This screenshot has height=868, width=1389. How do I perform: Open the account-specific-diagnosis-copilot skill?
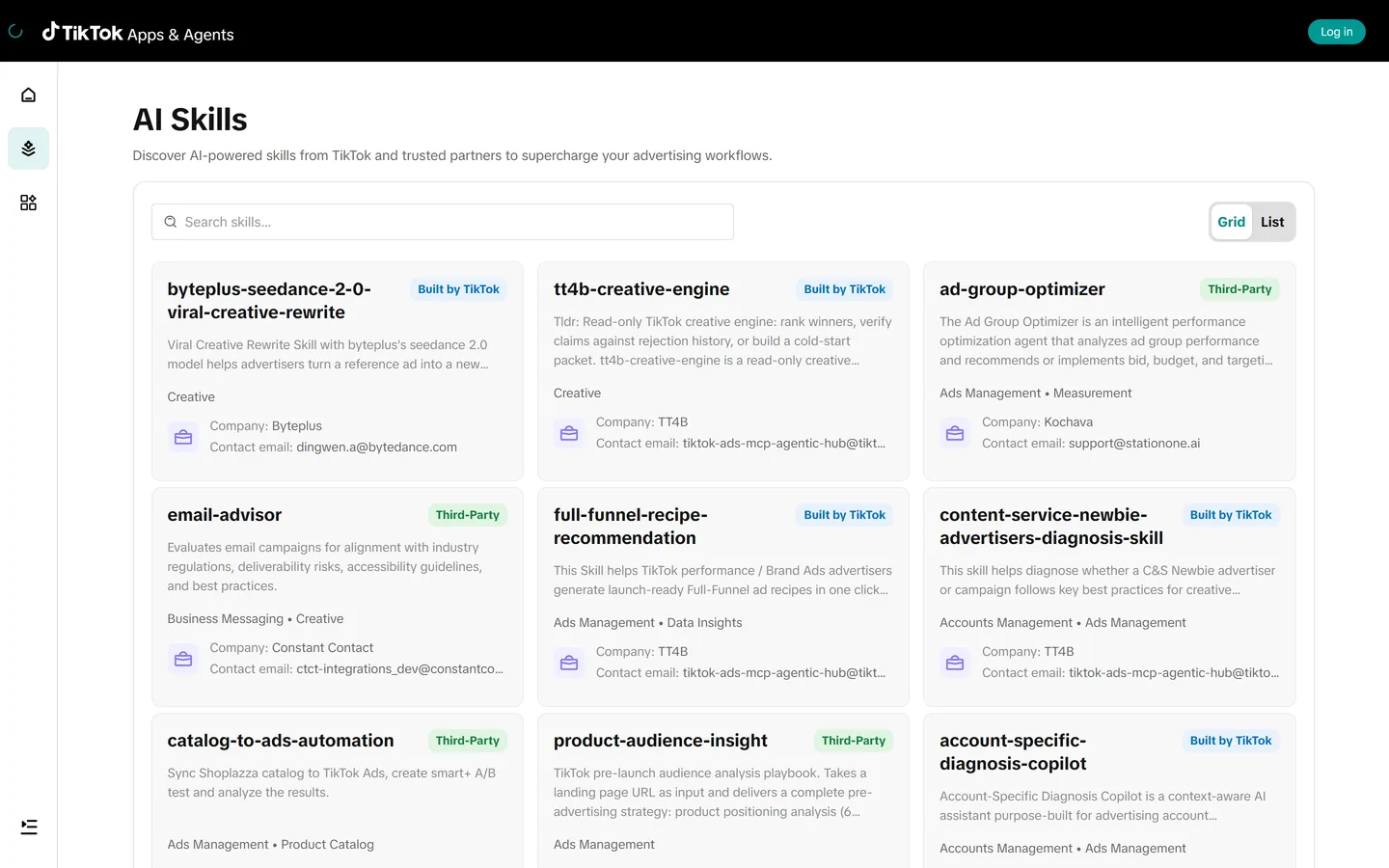1013,752
